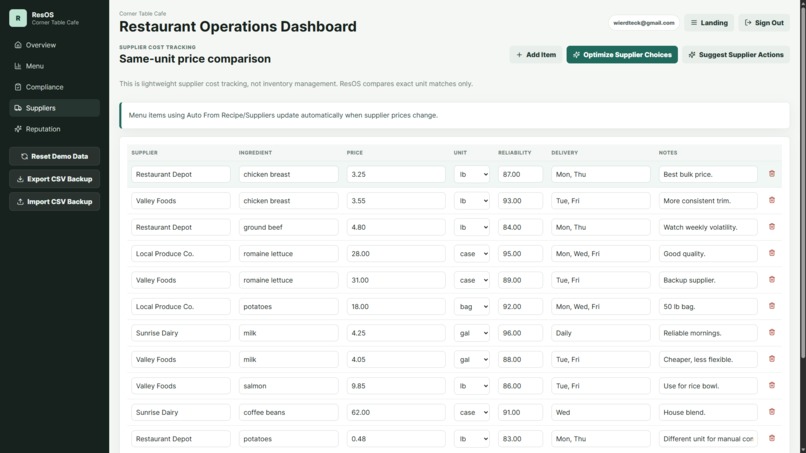Open unit dropdown for Valley Foods chicken breast
This screenshot has width=806, height=453.
(472, 201)
